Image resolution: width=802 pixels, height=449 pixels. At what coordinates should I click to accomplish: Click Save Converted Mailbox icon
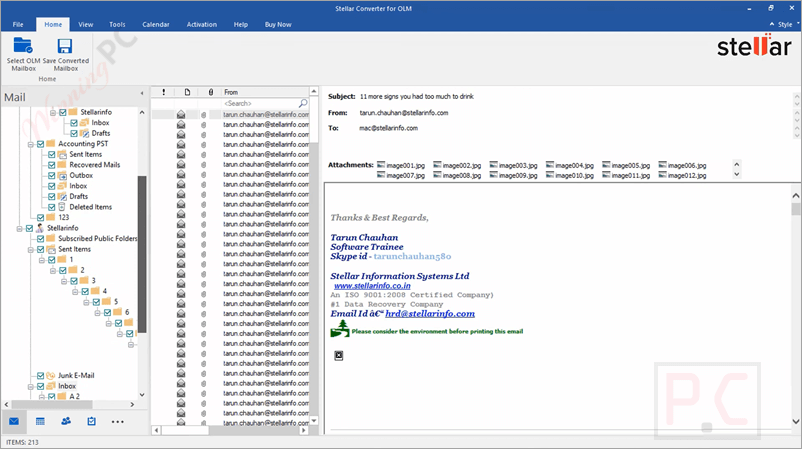point(65,46)
